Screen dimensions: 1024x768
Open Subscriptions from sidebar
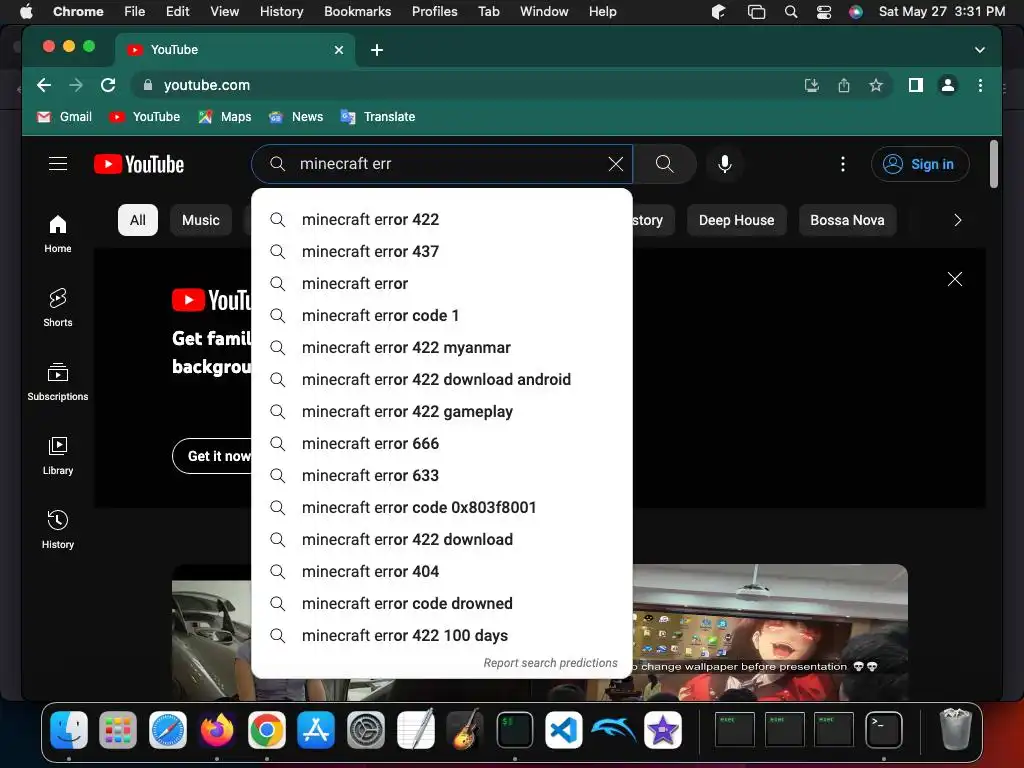[x=57, y=381]
